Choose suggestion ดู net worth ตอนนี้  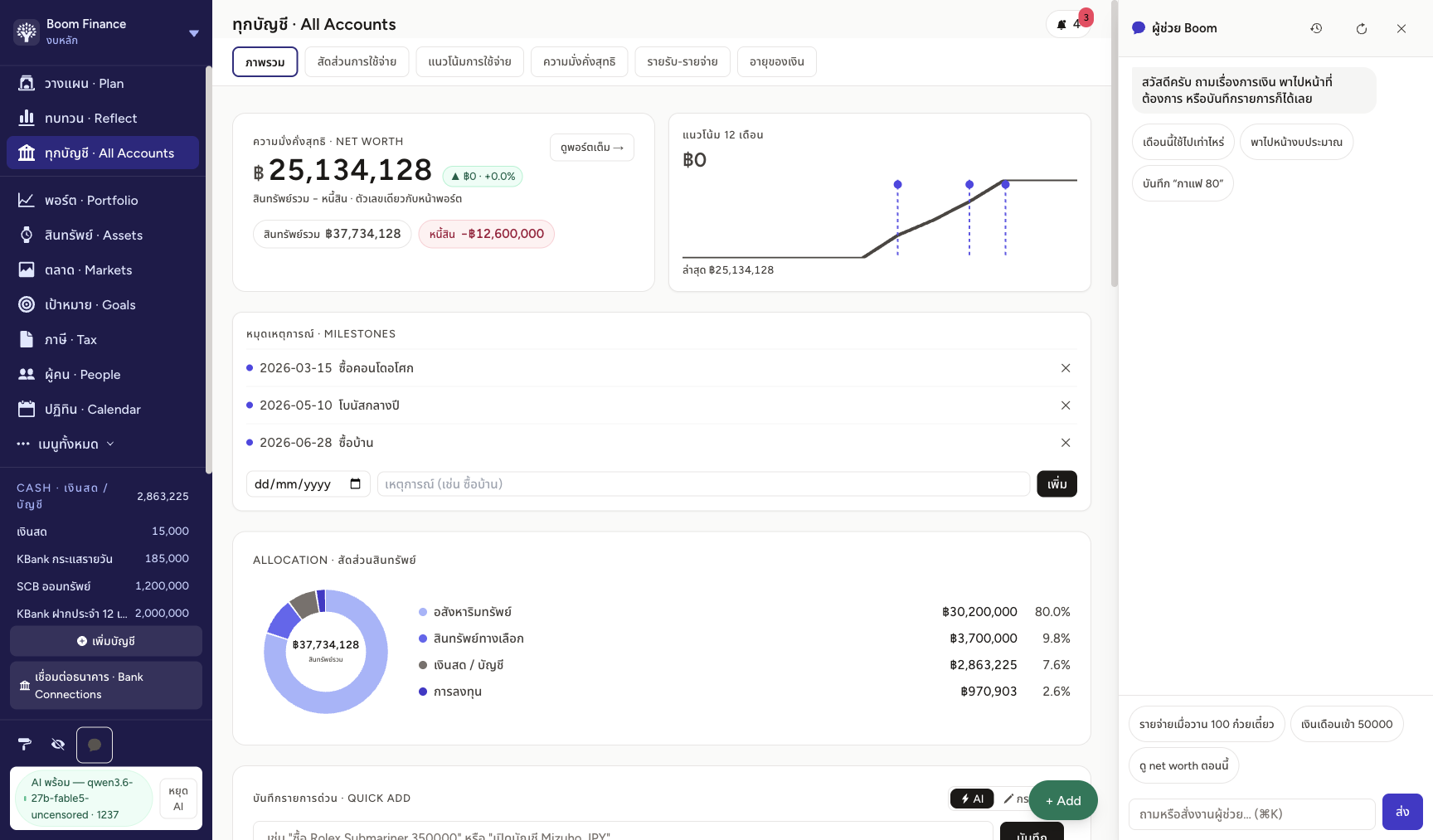click(1183, 765)
